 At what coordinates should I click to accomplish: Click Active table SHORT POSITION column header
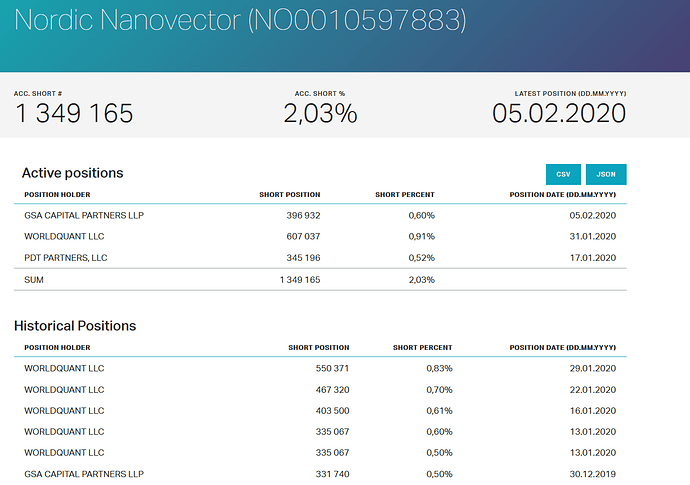click(290, 195)
